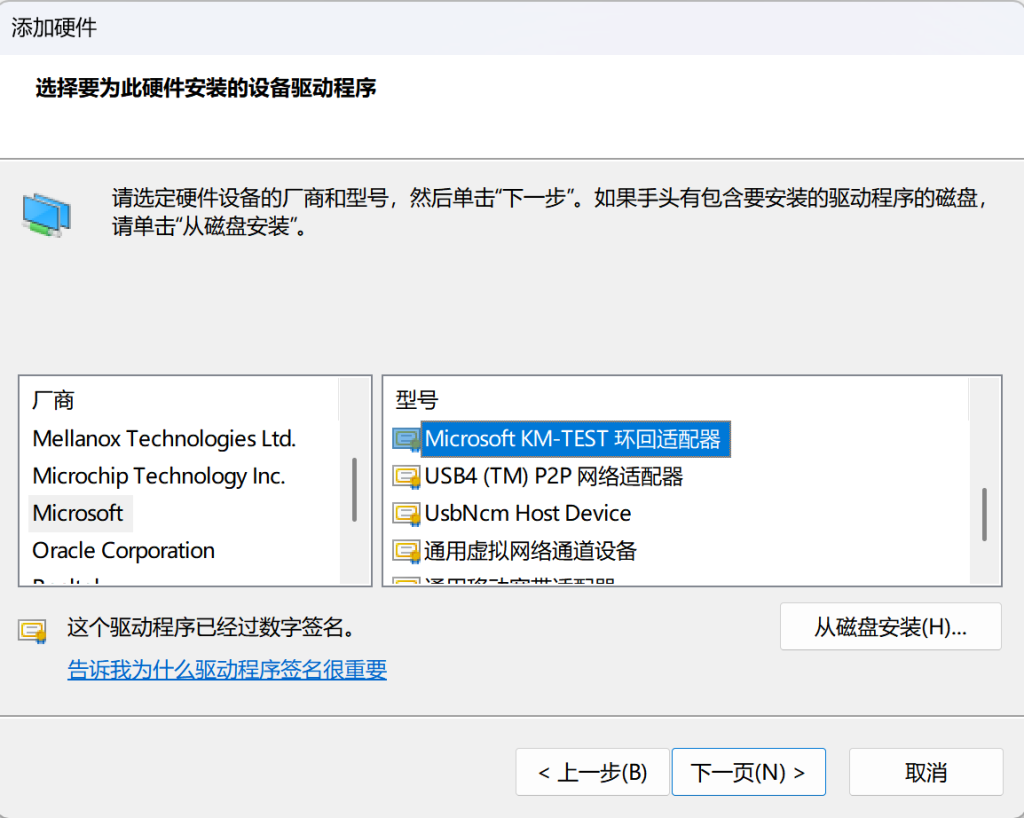Click the digital signature certificate icon
Image resolution: width=1024 pixels, height=818 pixels.
pyautogui.click(x=33, y=630)
